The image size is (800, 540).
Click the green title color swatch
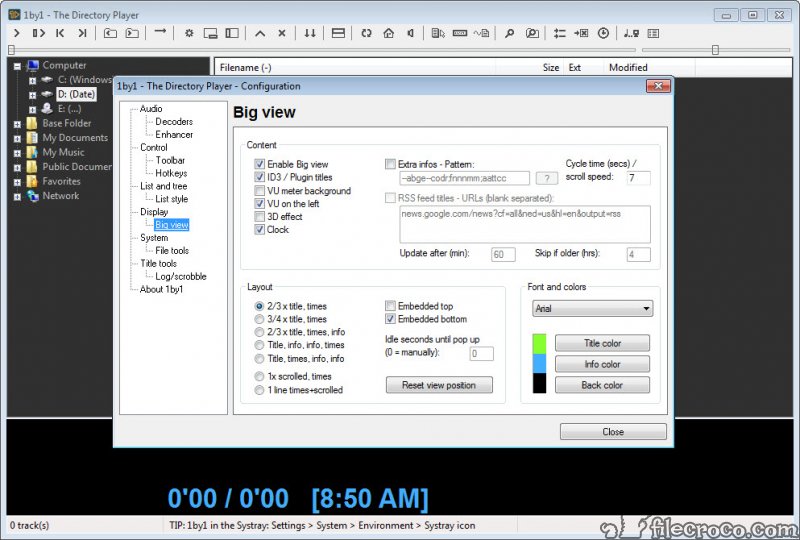(539, 344)
